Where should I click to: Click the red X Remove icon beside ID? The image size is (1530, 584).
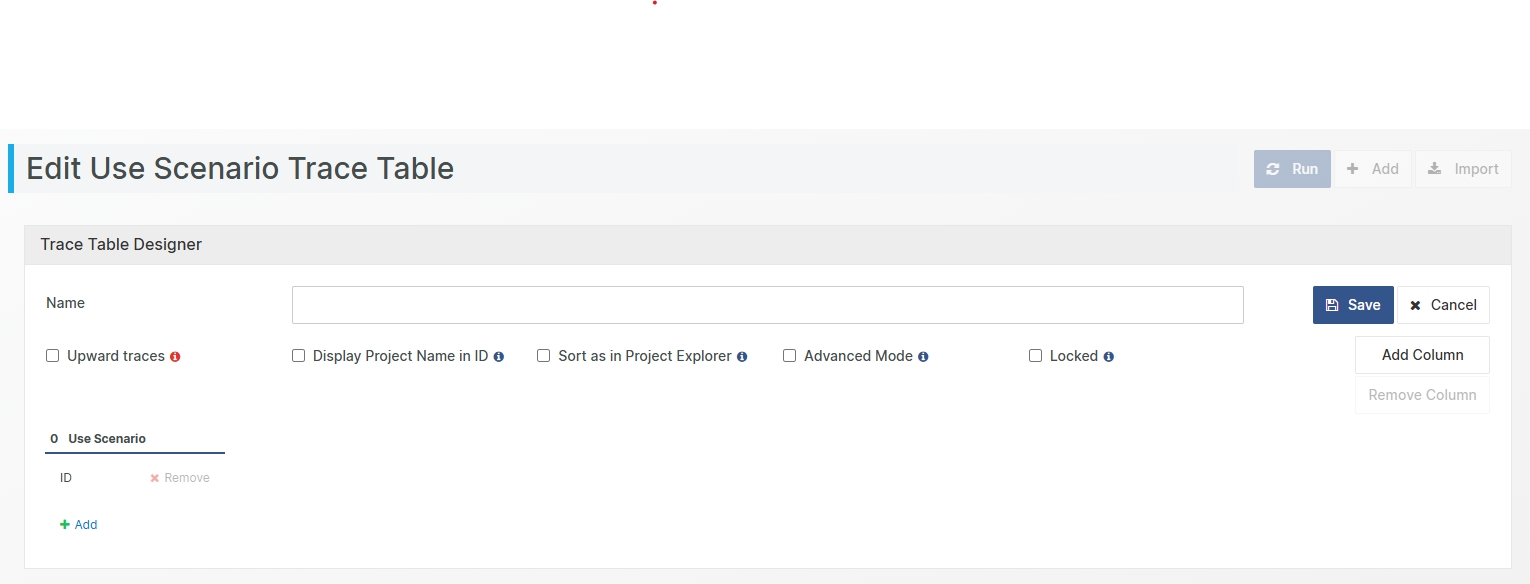(155, 478)
